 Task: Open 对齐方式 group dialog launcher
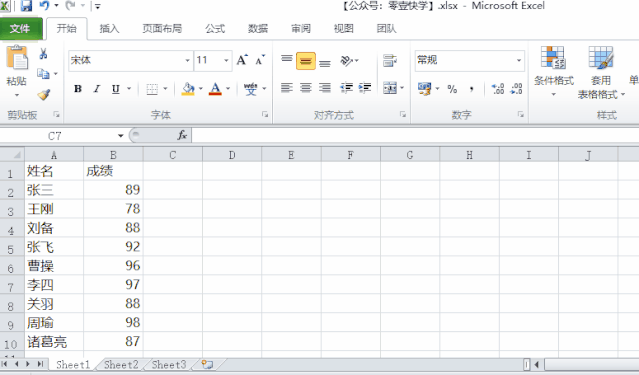click(x=403, y=115)
